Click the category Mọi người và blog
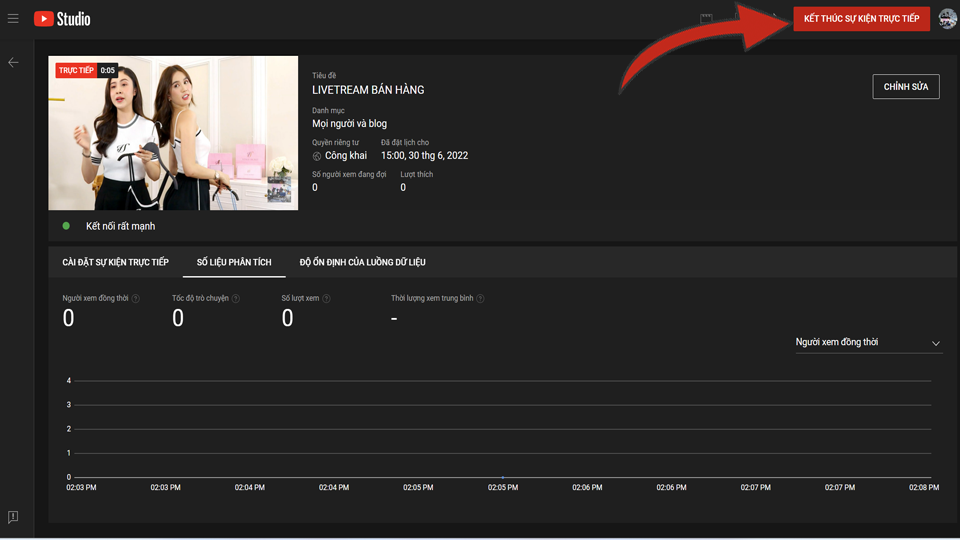This screenshot has width=960, height=540. click(350, 124)
